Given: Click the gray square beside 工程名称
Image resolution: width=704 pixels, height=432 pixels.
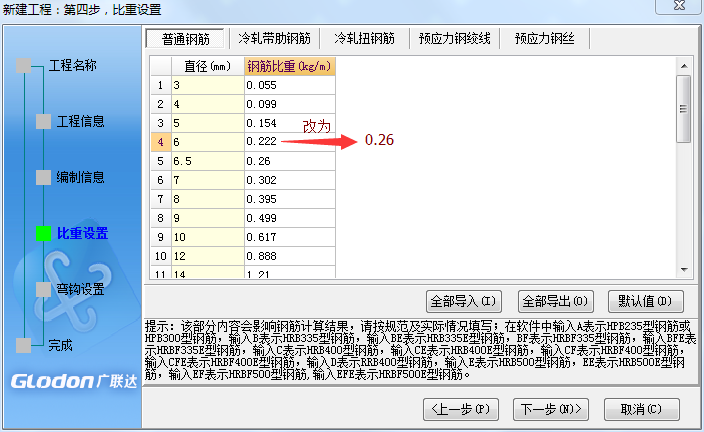Looking at the screenshot, I should point(24,66).
